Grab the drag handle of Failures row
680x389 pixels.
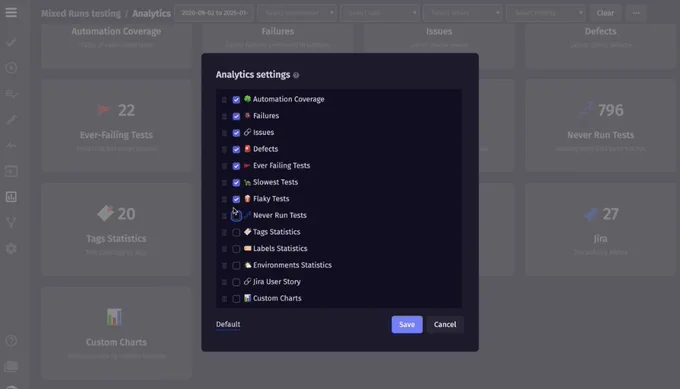pos(224,116)
